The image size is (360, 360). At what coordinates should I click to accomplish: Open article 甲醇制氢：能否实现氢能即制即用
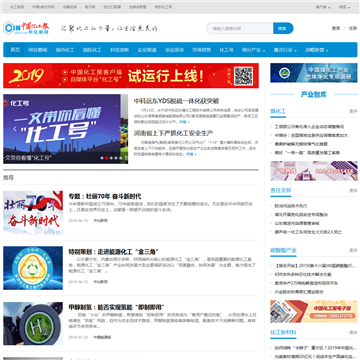[116, 307]
